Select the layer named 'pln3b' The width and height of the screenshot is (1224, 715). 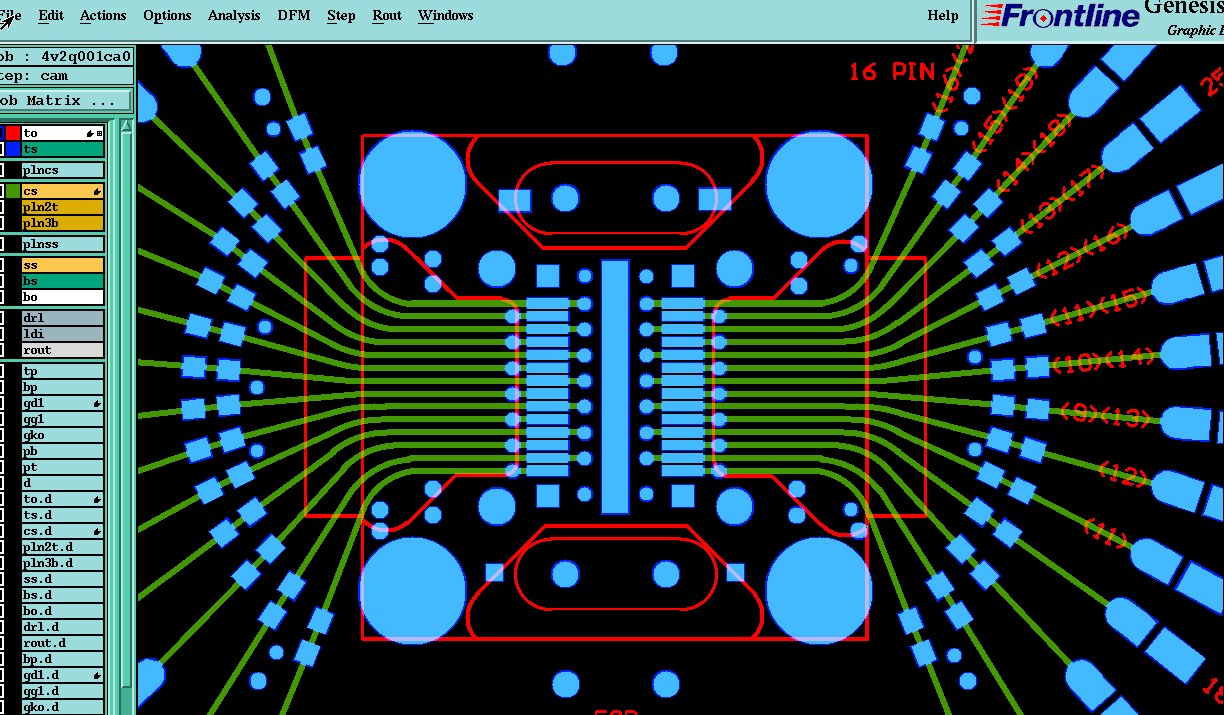[62, 223]
